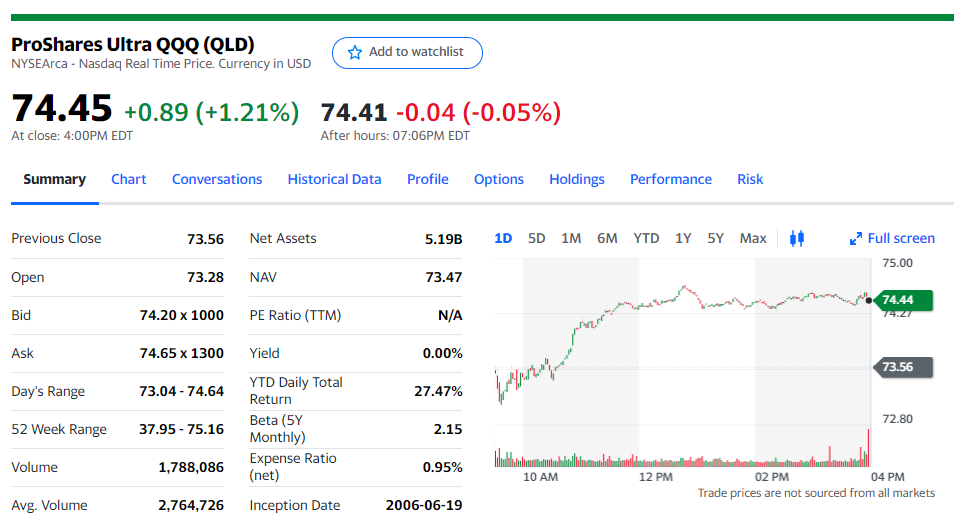Switch to the Chart tab
The image size is (954, 525).
[x=128, y=179]
